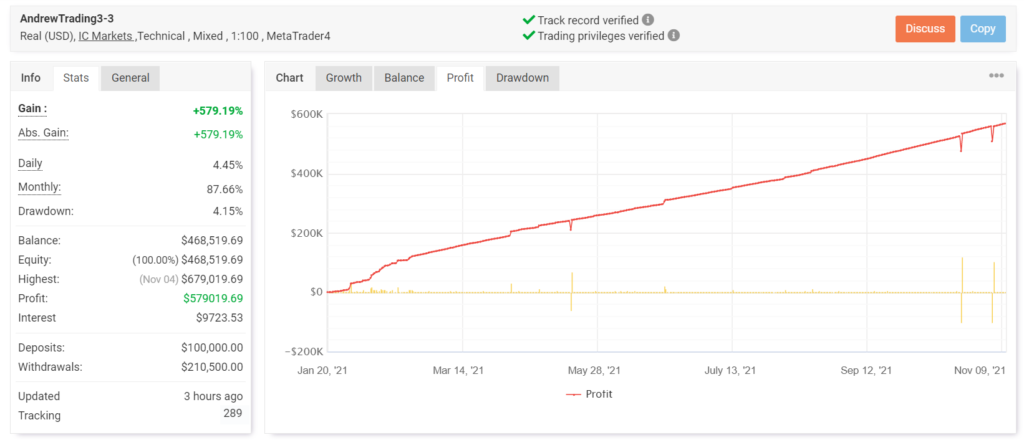The height and width of the screenshot is (440, 1024).
Task: Click green checkmark next to Trading privileges verified
Action: pos(528,36)
